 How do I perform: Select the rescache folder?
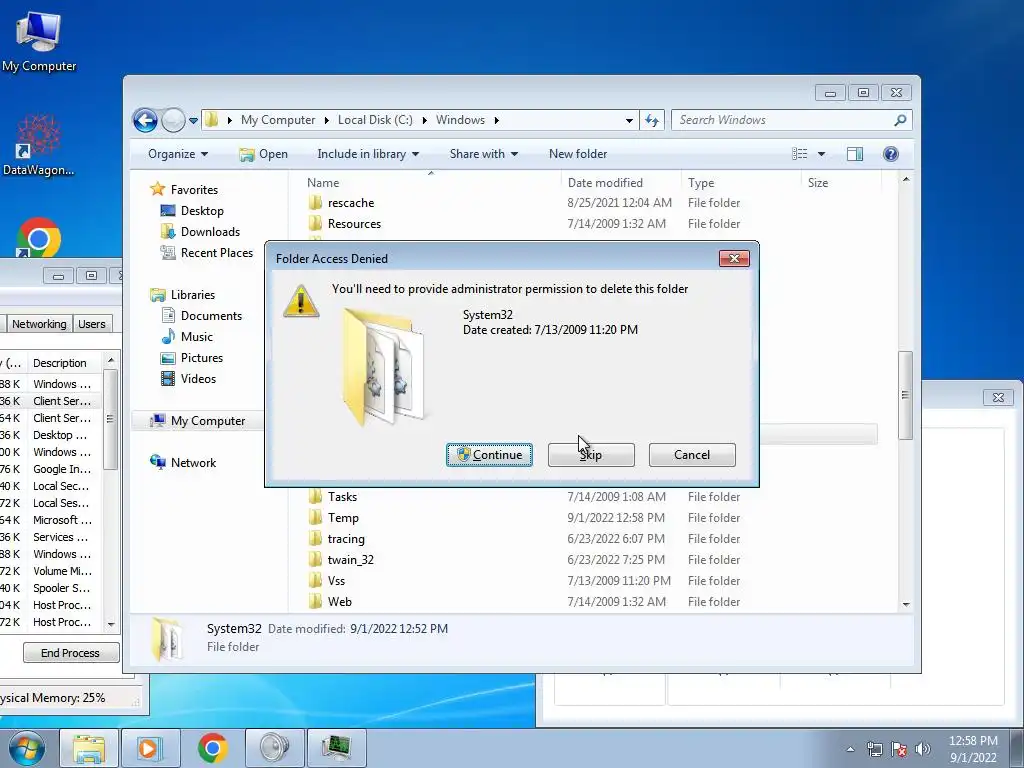[351, 203]
